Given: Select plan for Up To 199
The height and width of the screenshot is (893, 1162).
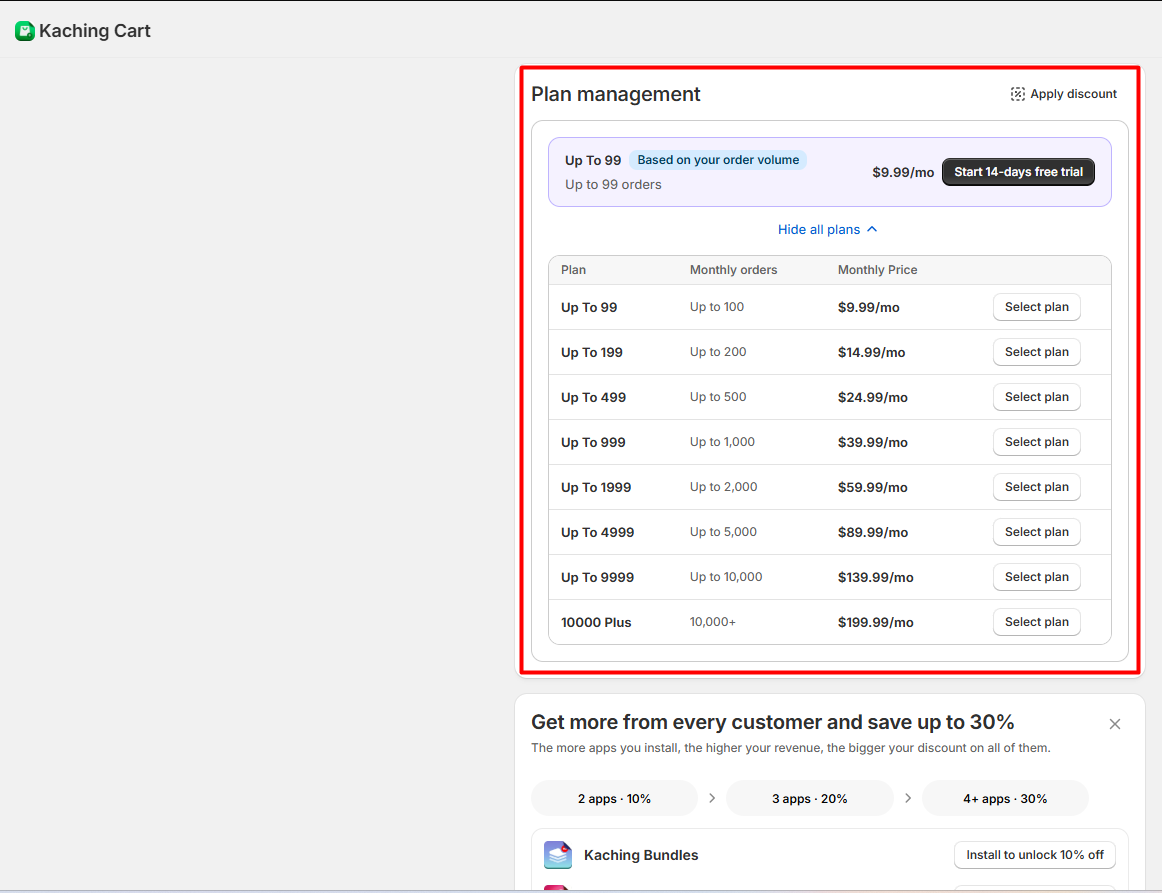Looking at the screenshot, I should 1036,352.
